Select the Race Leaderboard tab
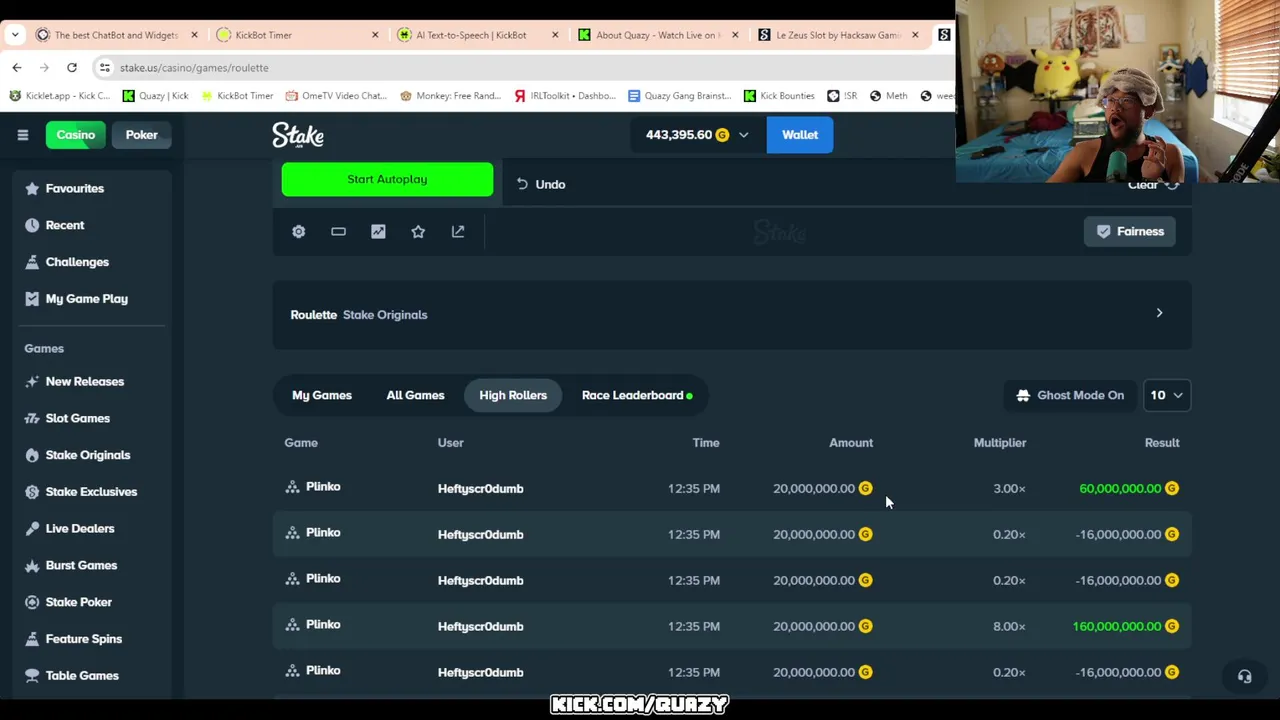 pos(637,395)
